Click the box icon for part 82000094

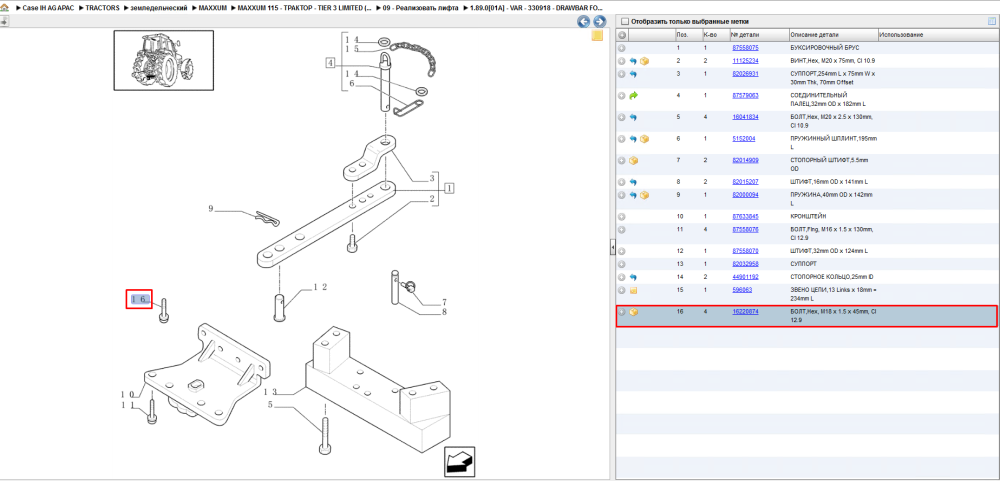pos(645,195)
